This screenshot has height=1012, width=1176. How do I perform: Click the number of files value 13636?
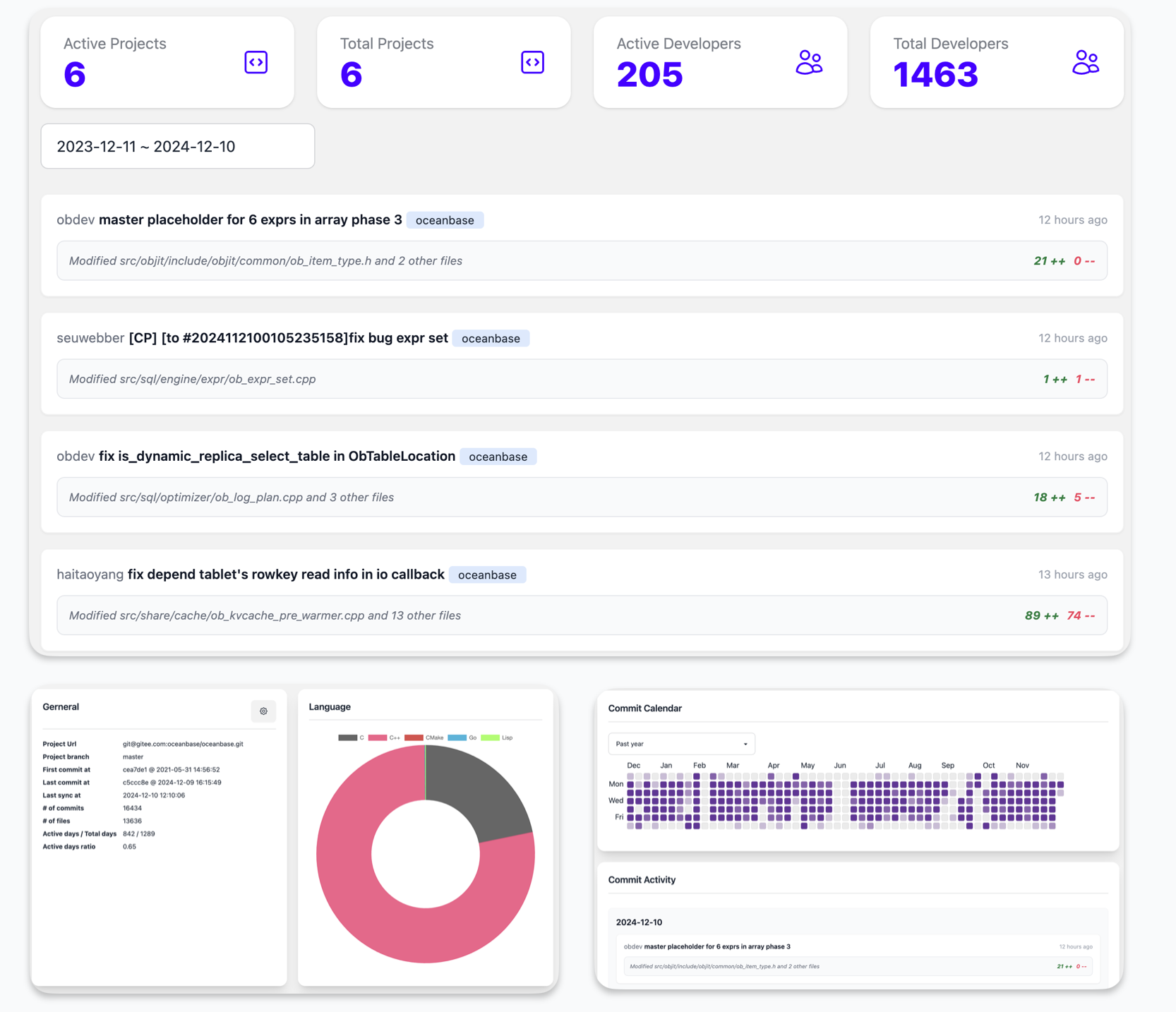point(132,821)
